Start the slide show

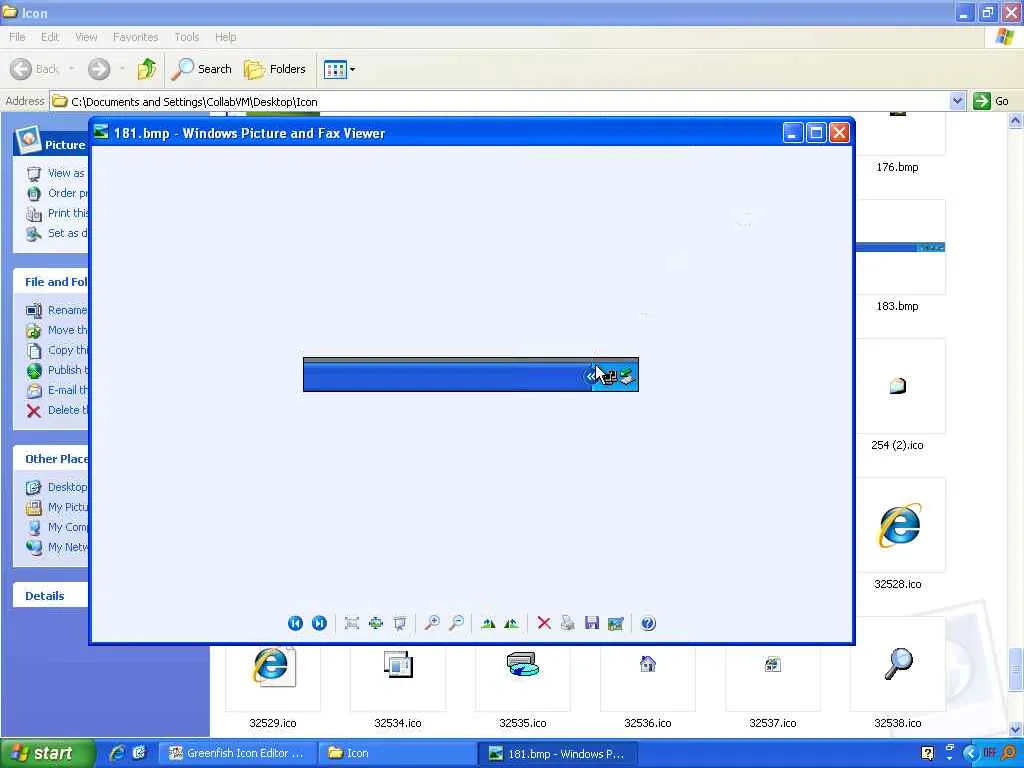(x=400, y=623)
